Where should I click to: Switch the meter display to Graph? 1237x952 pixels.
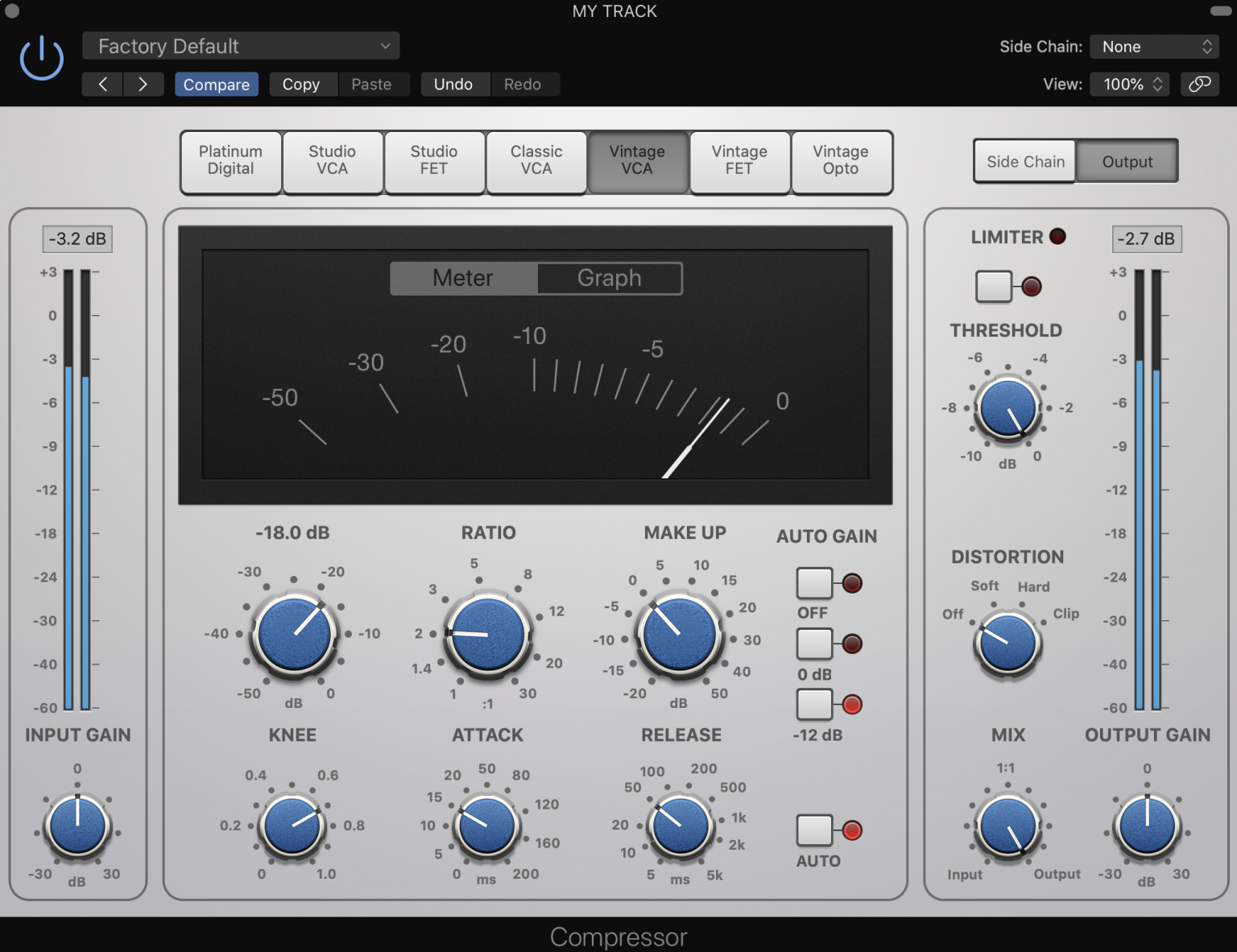609,278
